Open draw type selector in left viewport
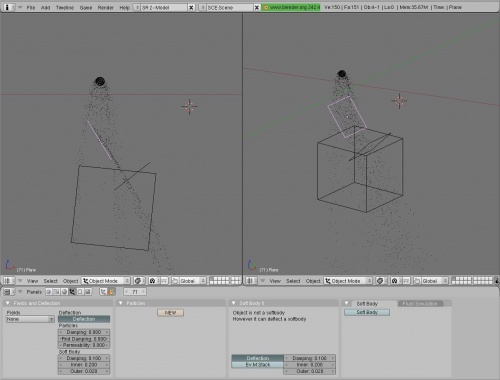Image resolution: width=500 pixels, height=380 pixels. point(138,281)
